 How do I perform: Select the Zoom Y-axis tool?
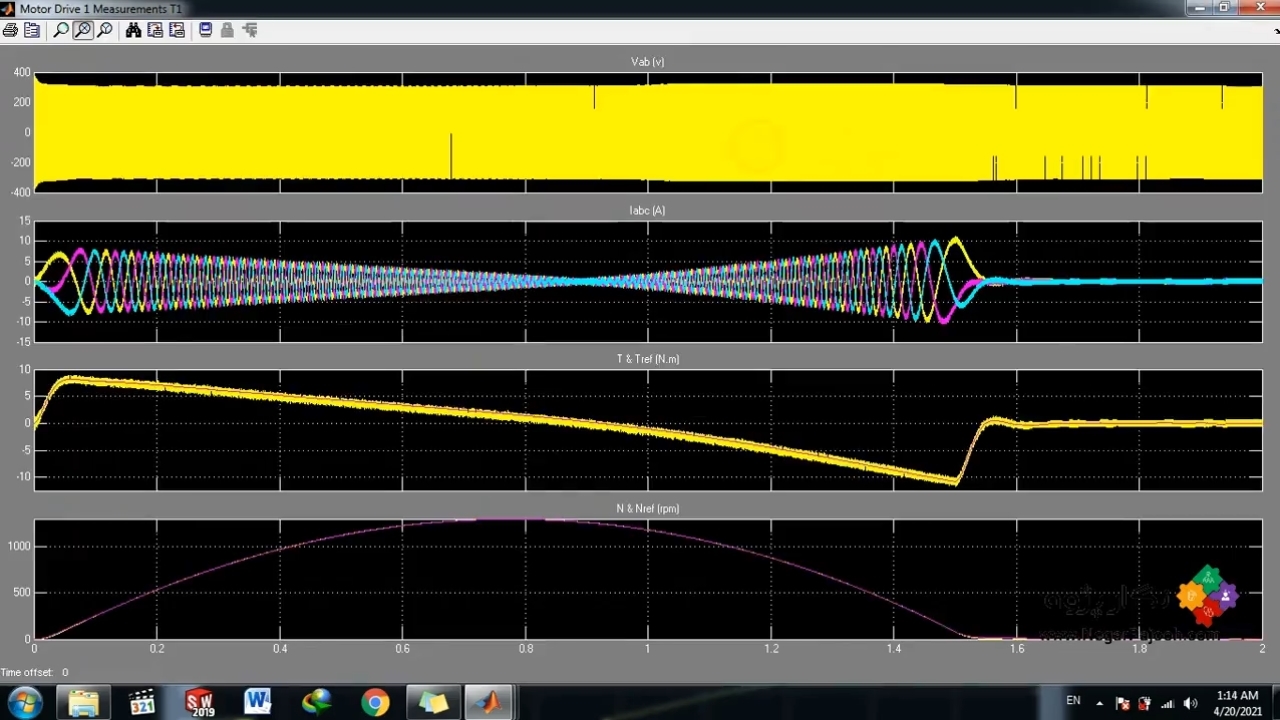(x=105, y=30)
